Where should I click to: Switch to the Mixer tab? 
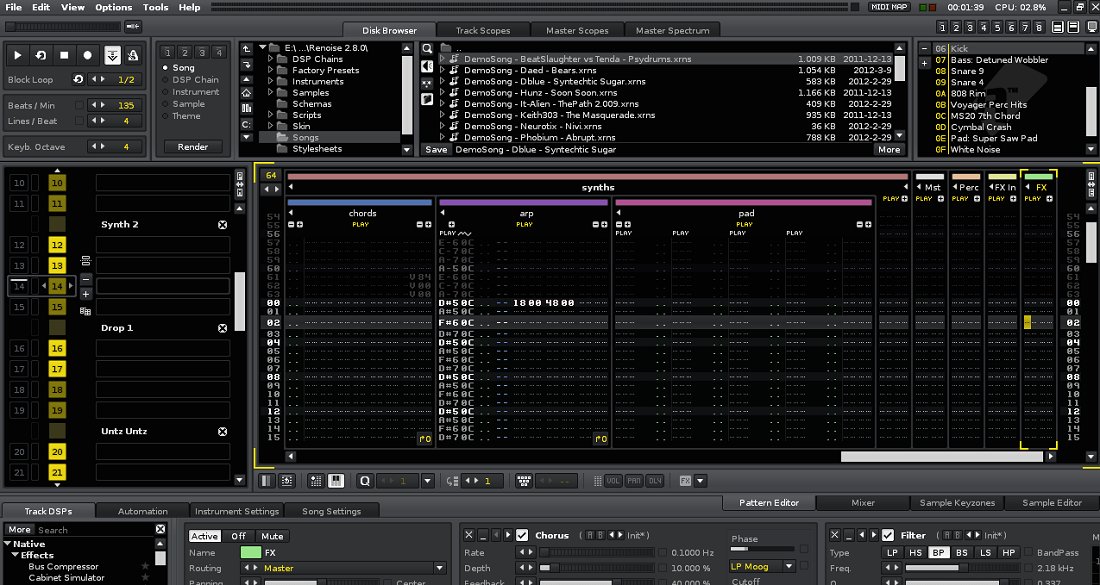862,502
